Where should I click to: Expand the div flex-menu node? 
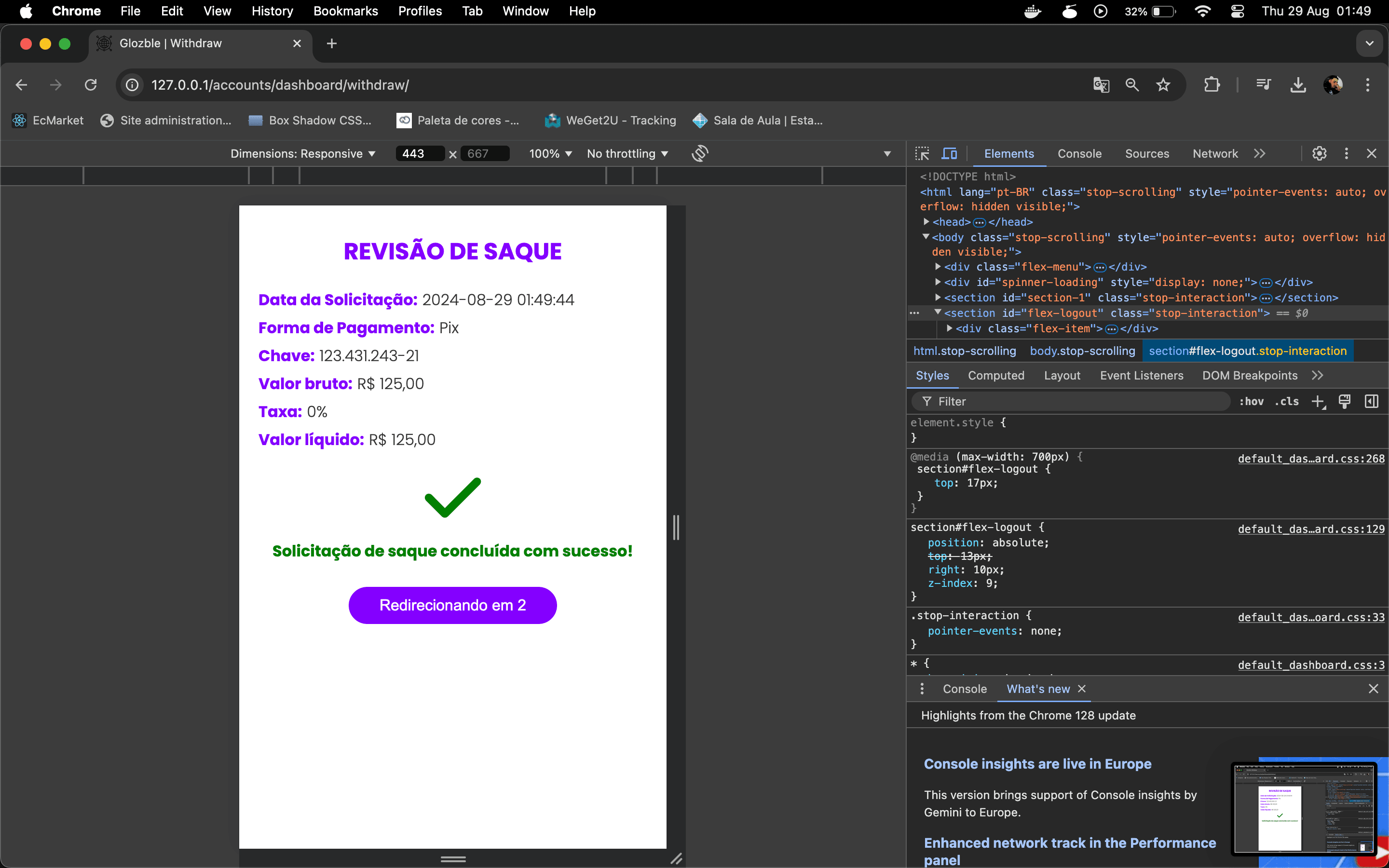tap(938, 266)
